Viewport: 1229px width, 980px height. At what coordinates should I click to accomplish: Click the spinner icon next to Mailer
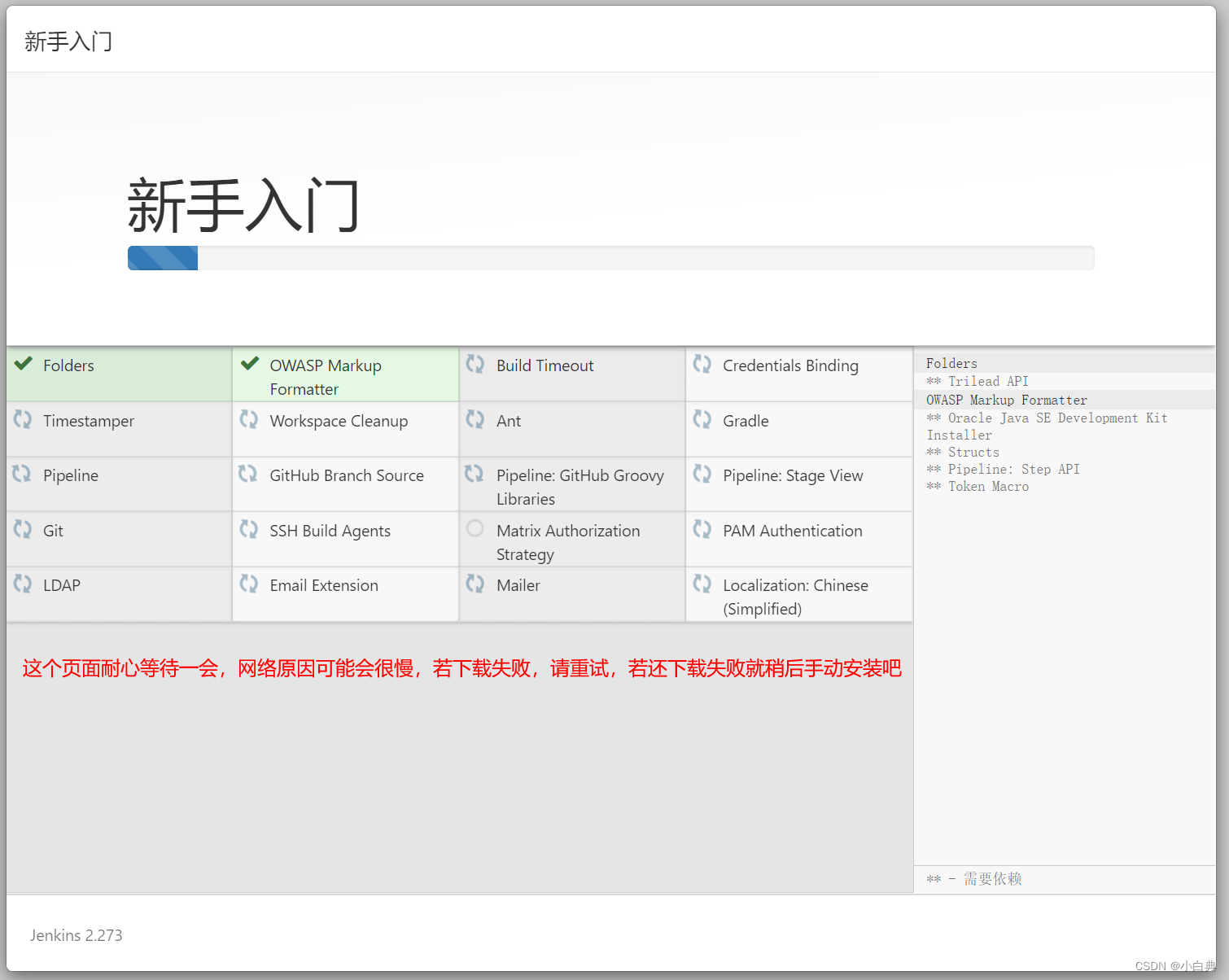(475, 584)
